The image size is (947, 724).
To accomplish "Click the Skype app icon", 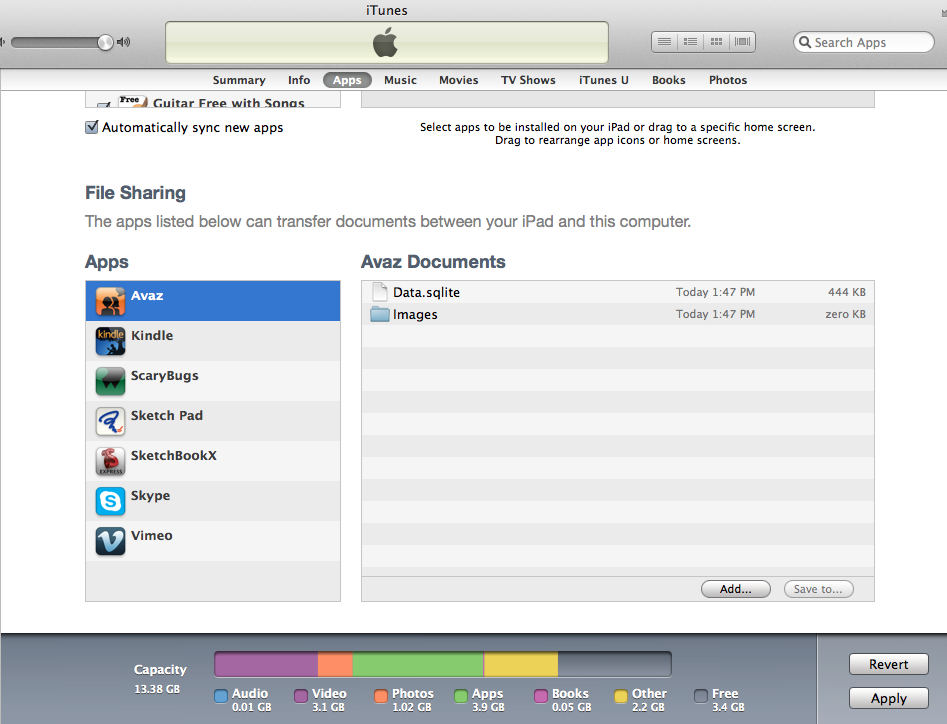I will (110, 501).
